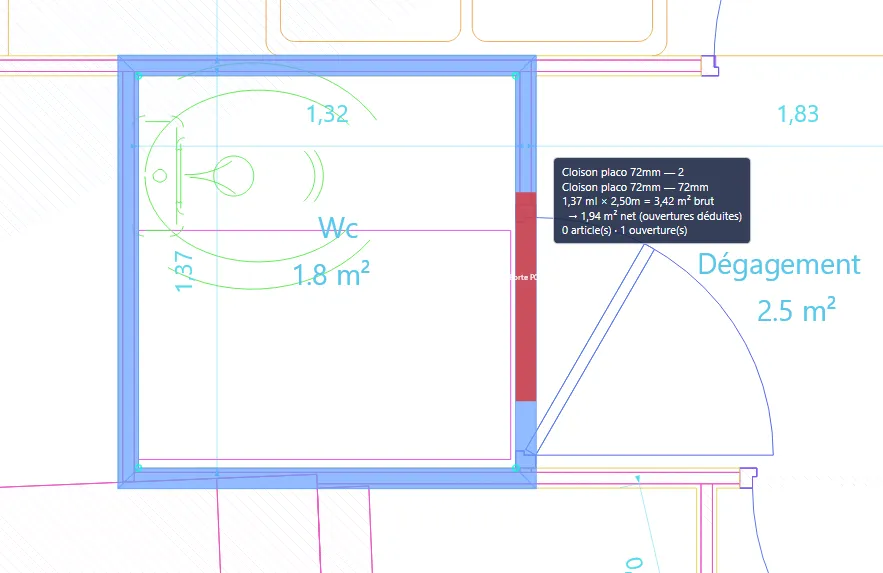Click the '1,83' dimension value

pyautogui.click(x=798, y=114)
